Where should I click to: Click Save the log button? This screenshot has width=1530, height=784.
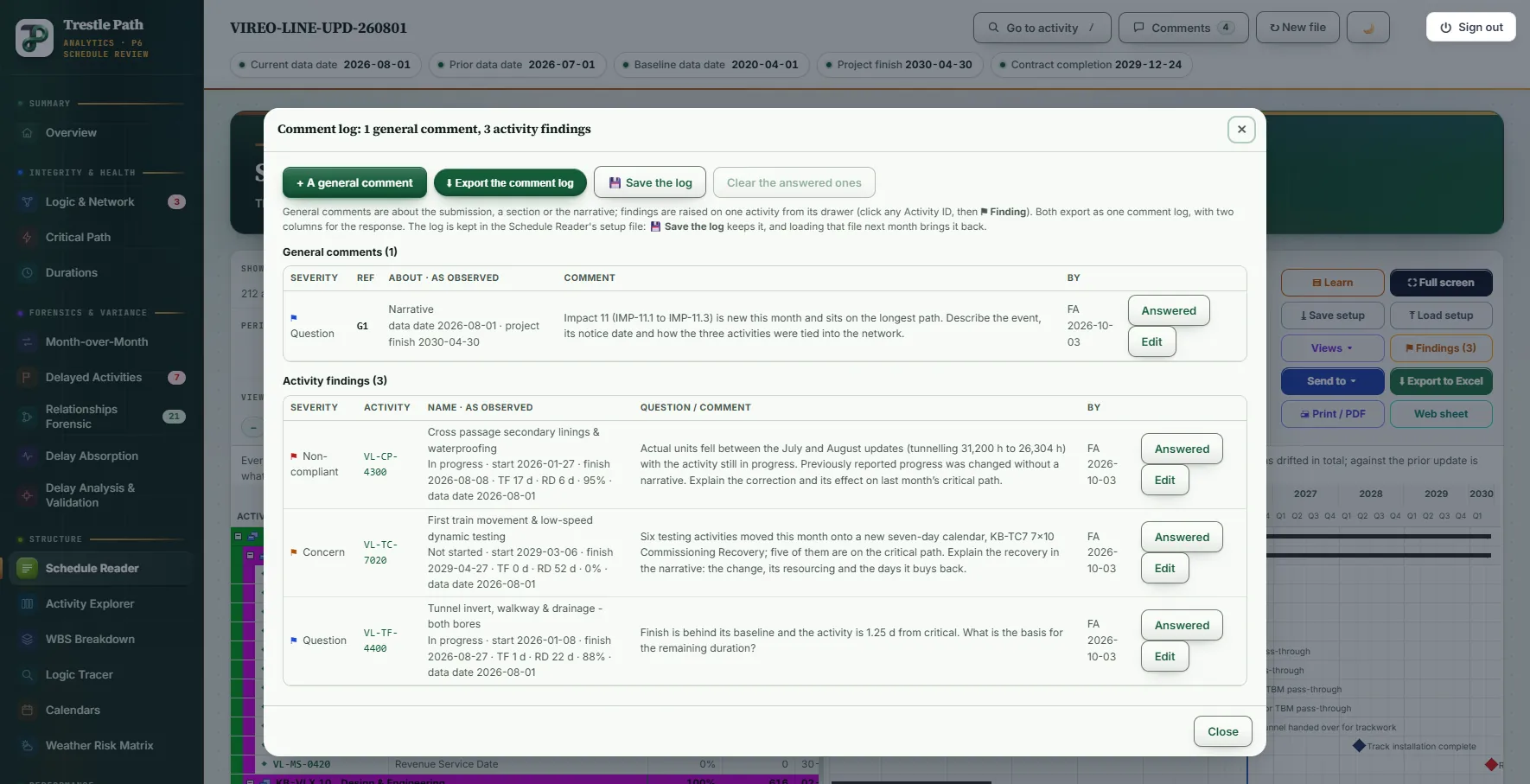(650, 183)
